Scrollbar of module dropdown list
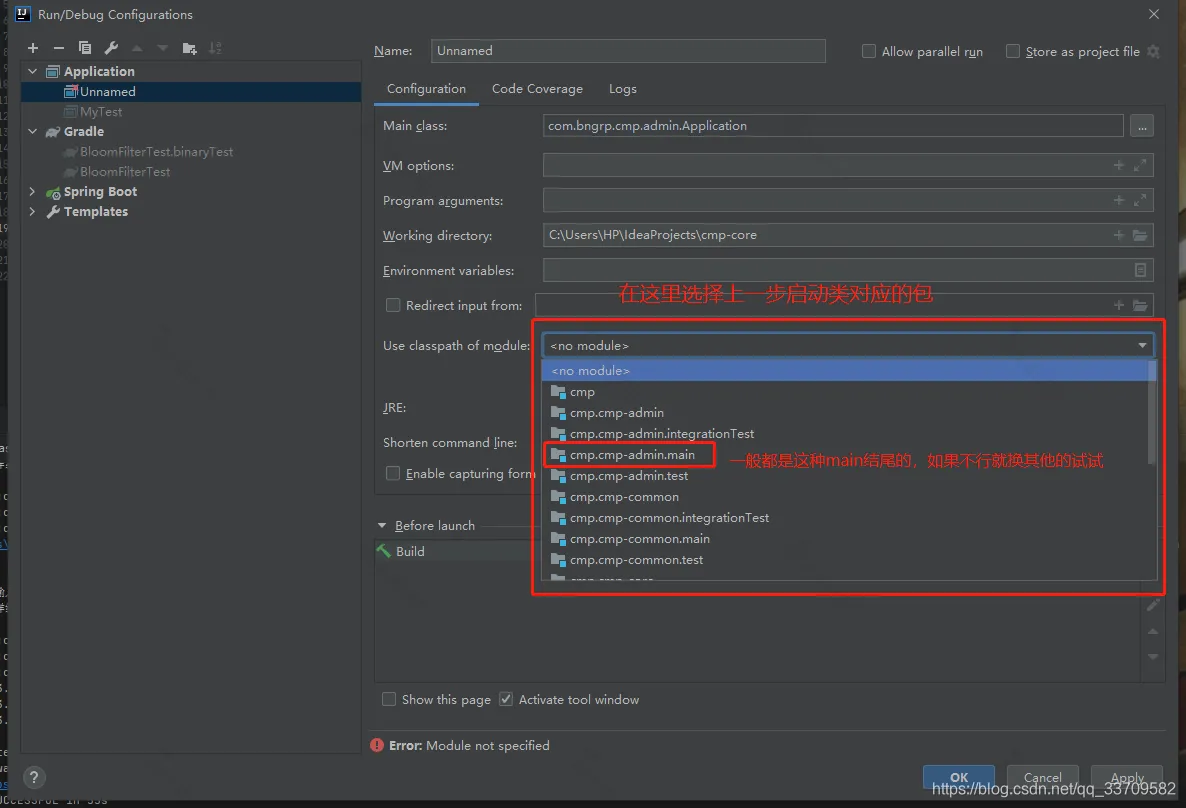This screenshot has width=1186, height=808. coord(1152,412)
